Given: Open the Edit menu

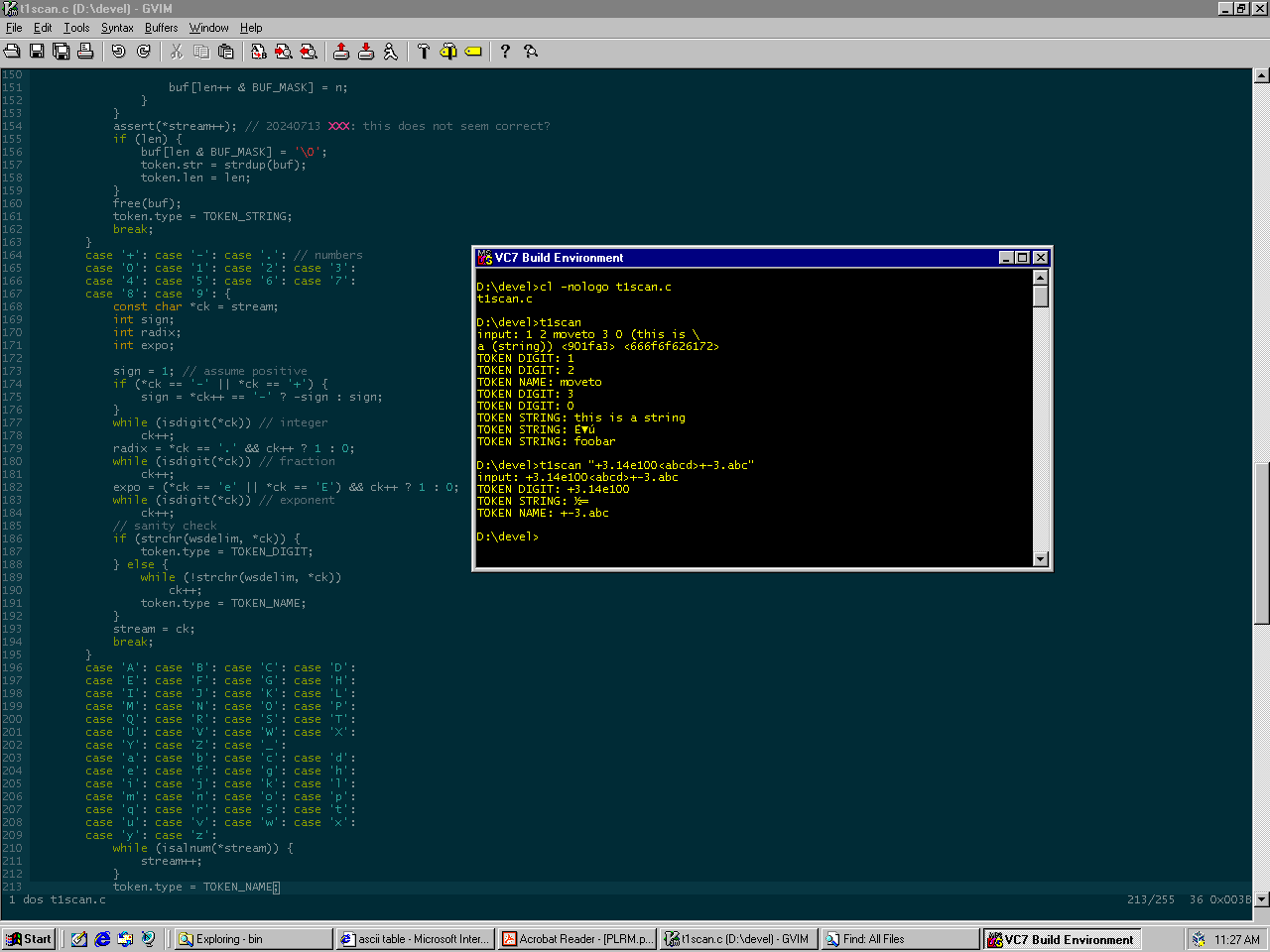Looking at the screenshot, I should coord(43,28).
